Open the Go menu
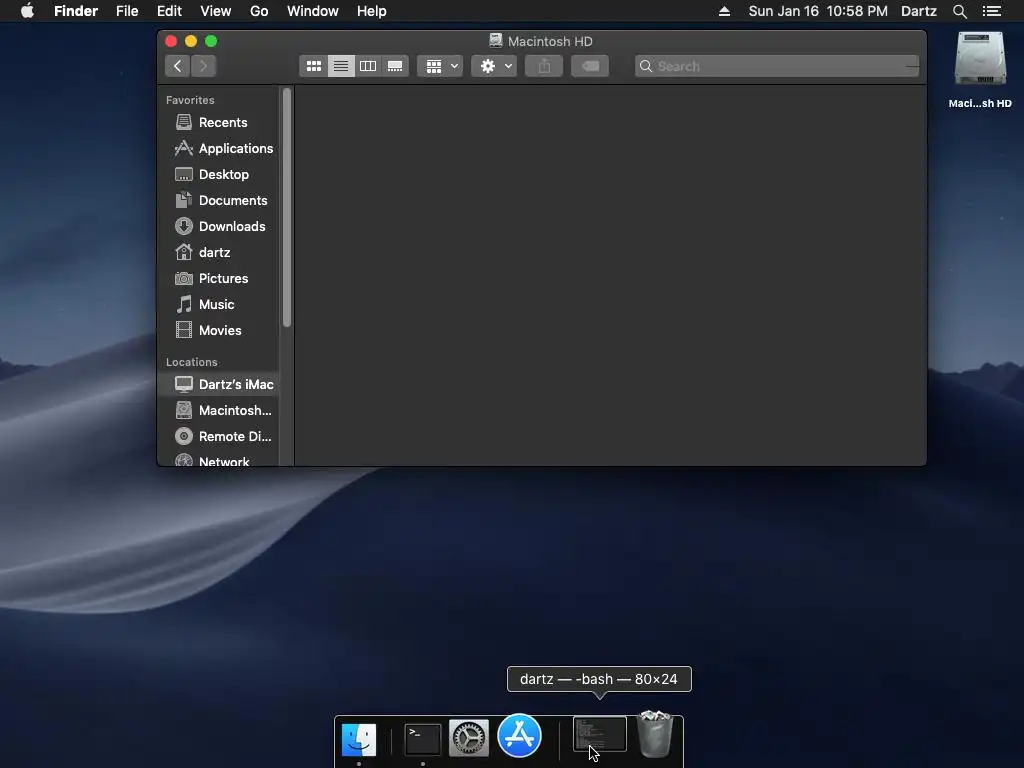1024x768 pixels. click(x=259, y=11)
